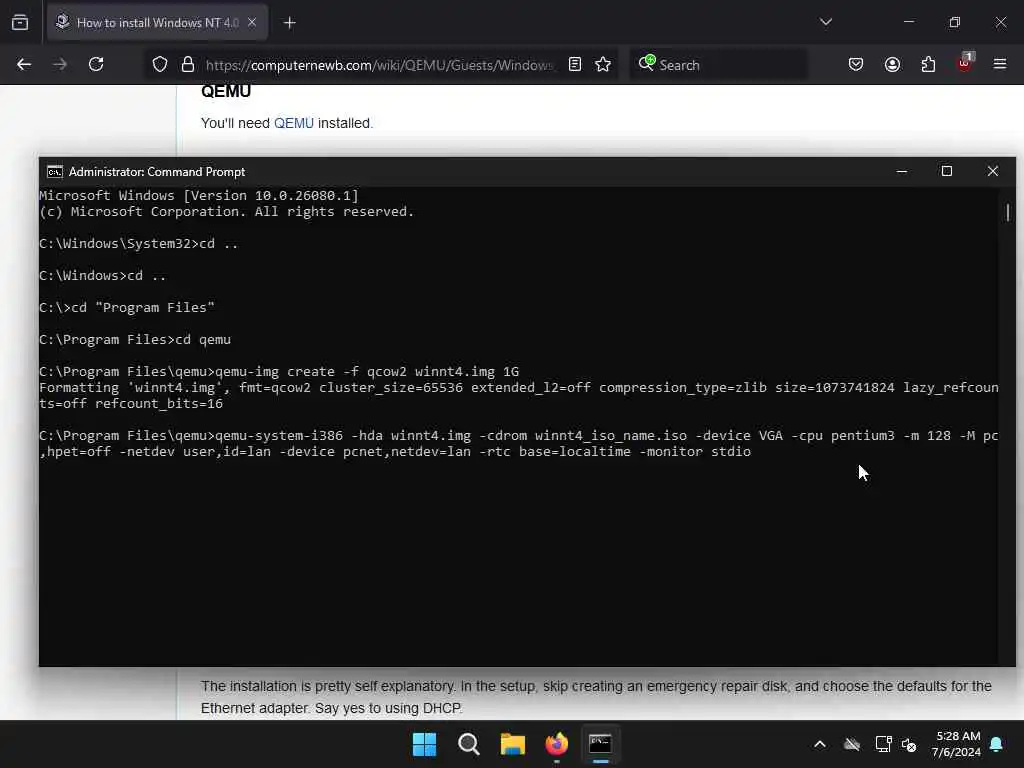Viewport: 1024px width, 768px height.
Task: Toggle Reader View in the address bar
Action: point(575,64)
